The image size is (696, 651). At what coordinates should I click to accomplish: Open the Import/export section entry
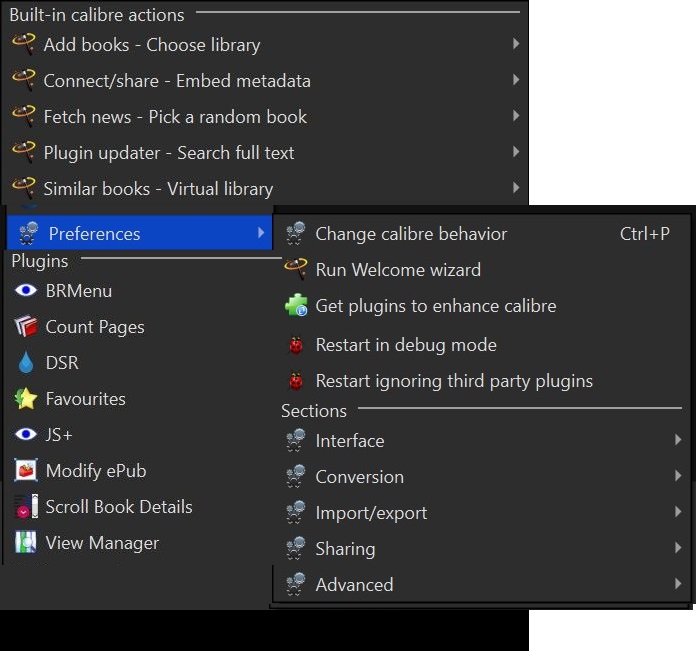[x=482, y=513]
